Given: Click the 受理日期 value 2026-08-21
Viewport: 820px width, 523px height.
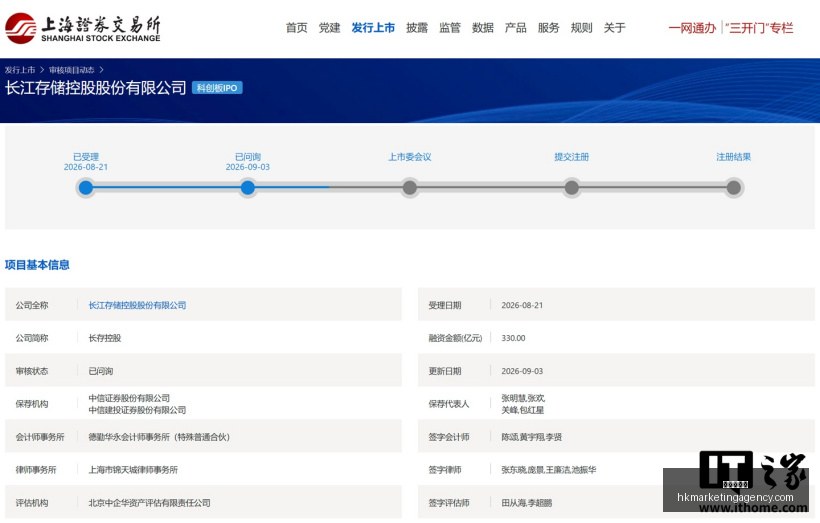Looking at the screenshot, I should pyautogui.click(x=522, y=305).
